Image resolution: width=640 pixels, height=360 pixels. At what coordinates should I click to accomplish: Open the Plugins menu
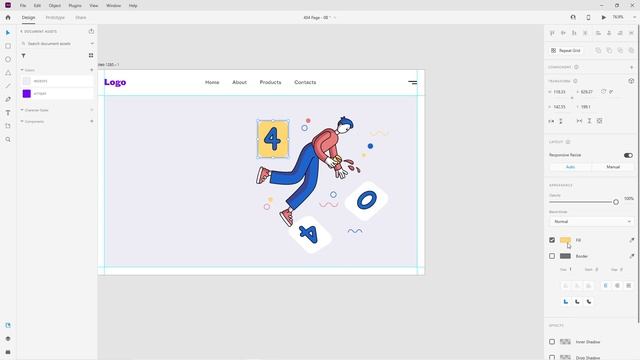[75, 6]
